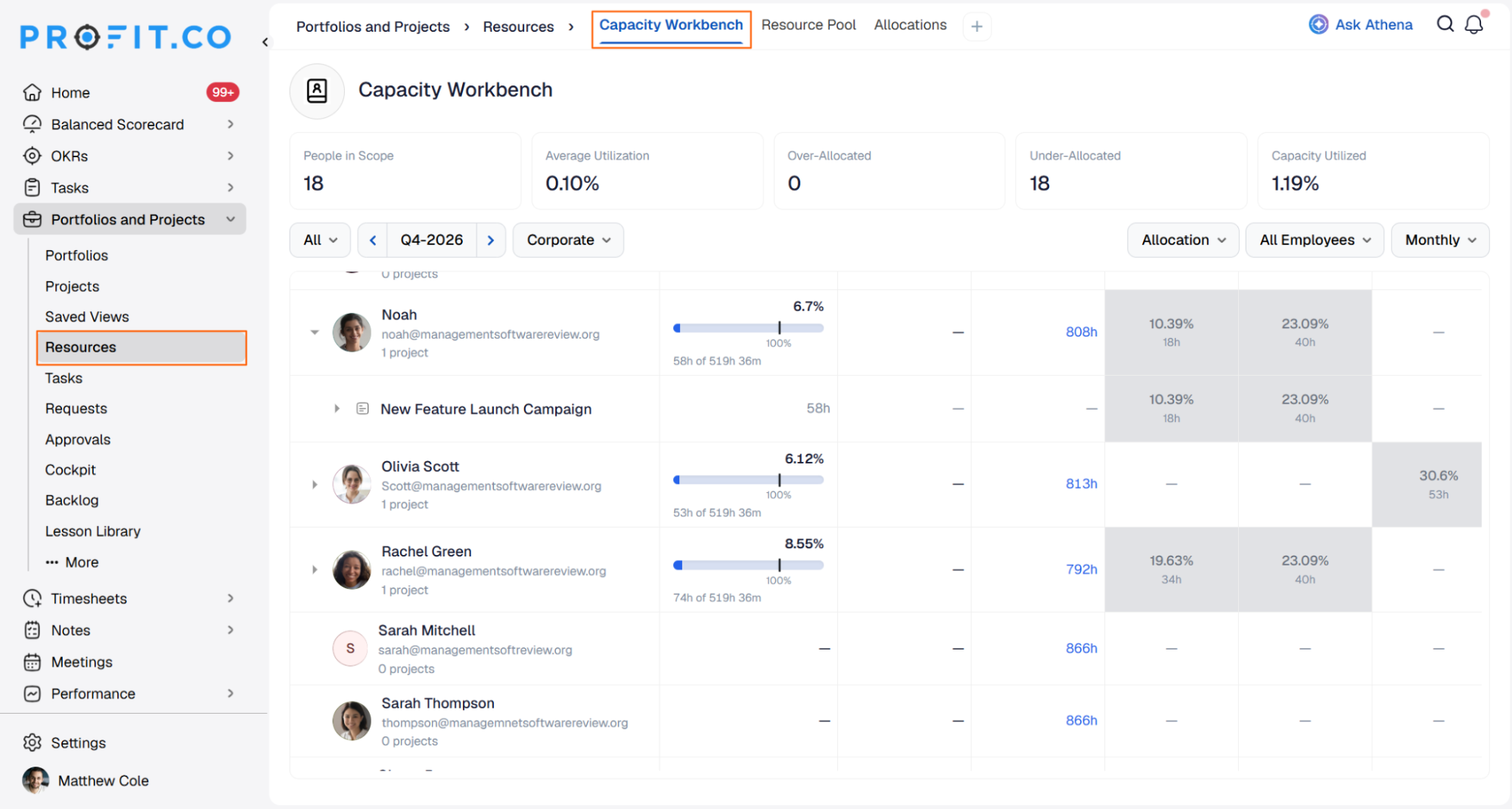This screenshot has width=1512, height=809.
Task: Click Sarah Mitchell's 866h link
Action: coord(1081,648)
